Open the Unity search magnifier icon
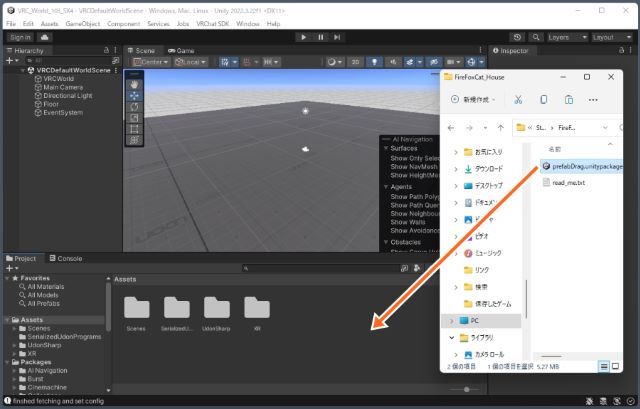The width and height of the screenshot is (640, 409). (x=536, y=37)
